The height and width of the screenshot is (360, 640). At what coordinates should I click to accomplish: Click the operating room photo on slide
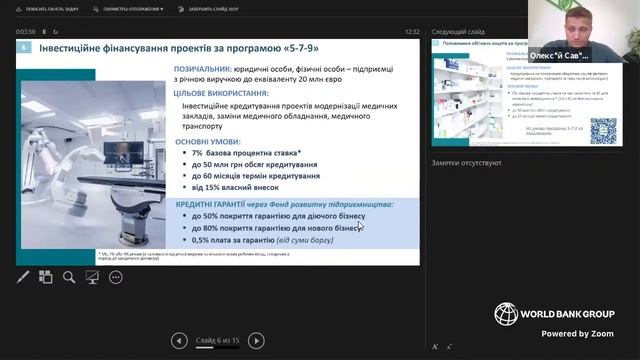click(93, 164)
